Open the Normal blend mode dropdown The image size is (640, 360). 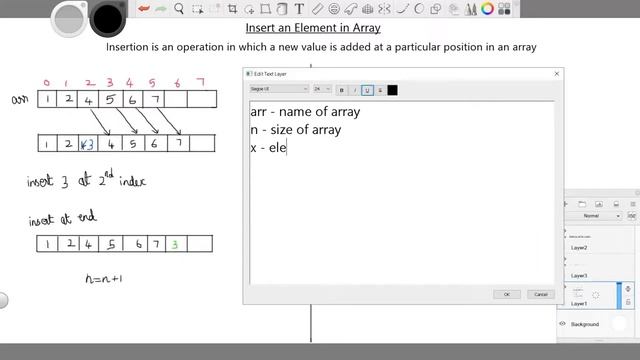[594, 216]
